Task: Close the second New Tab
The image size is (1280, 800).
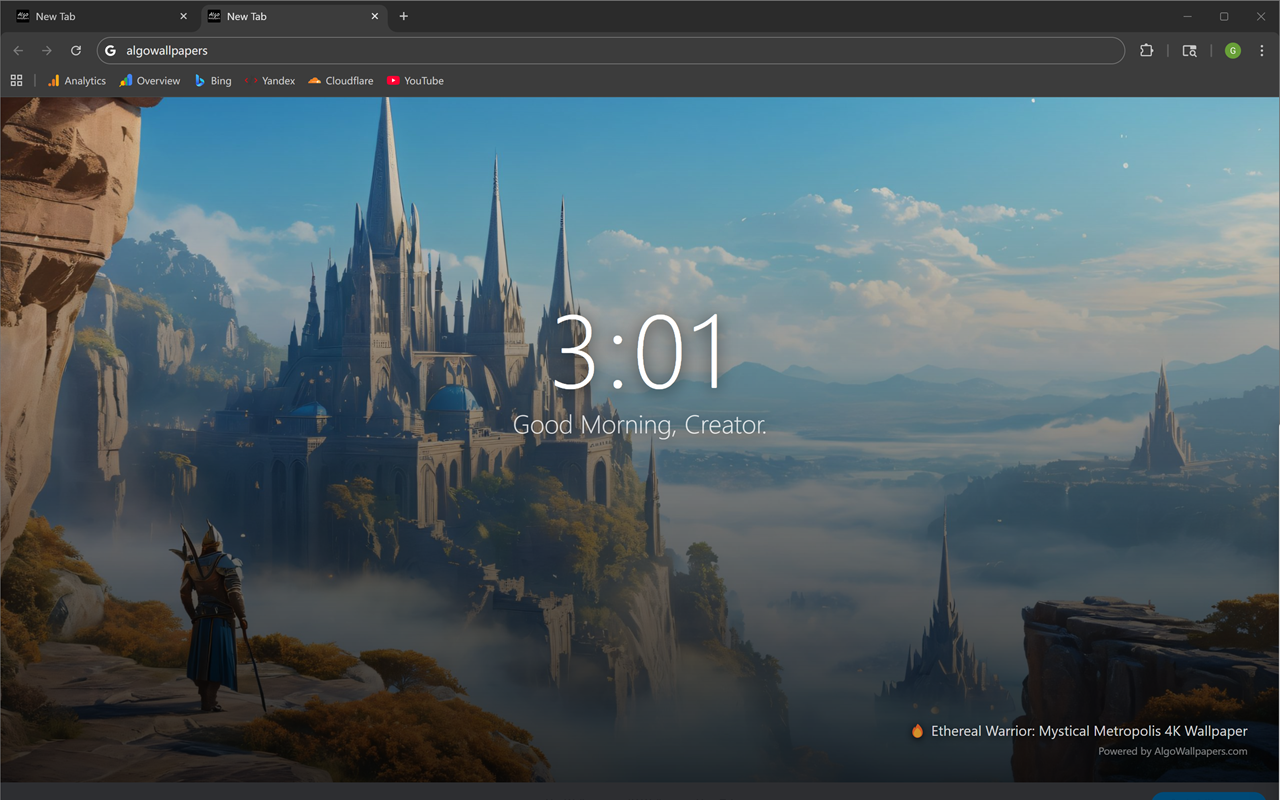Action: point(375,16)
